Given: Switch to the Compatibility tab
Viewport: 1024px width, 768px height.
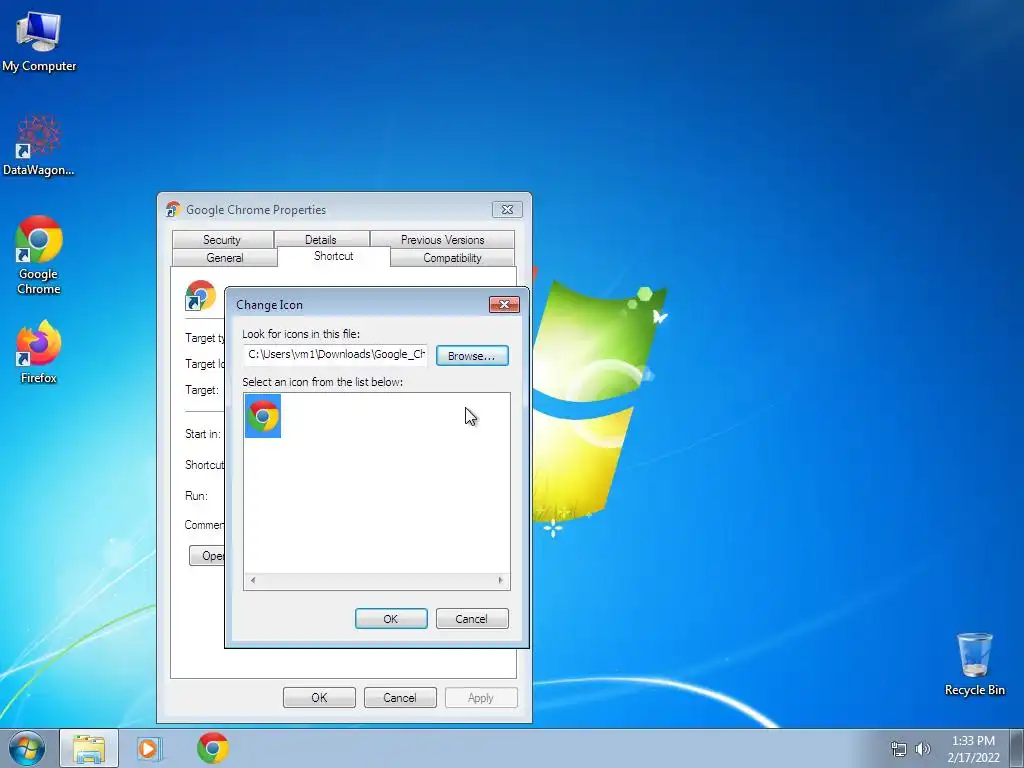Looking at the screenshot, I should click(x=452, y=258).
